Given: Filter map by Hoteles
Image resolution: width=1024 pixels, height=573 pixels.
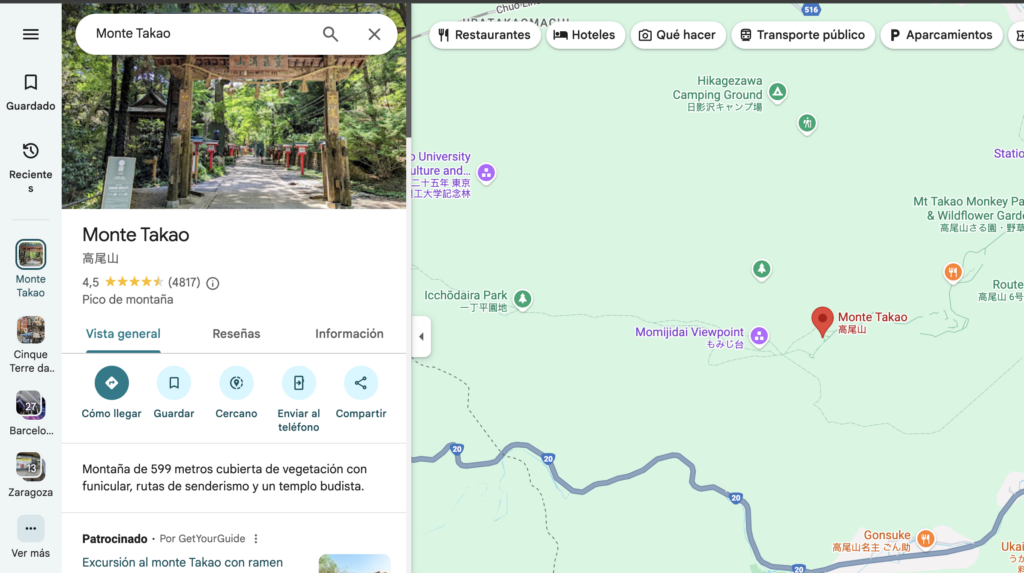Looking at the screenshot, I should [x=585, y=35].
